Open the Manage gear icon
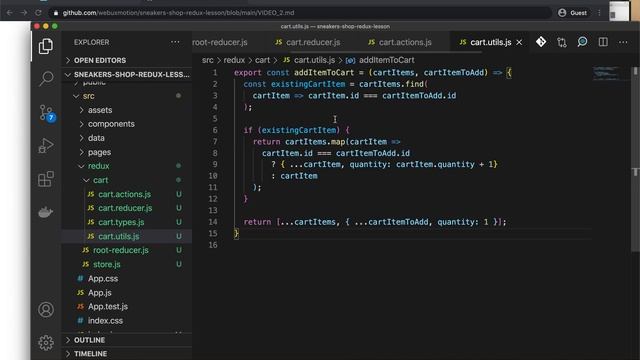Viewport: 640px width, 360px height. (x=46, y=342)
